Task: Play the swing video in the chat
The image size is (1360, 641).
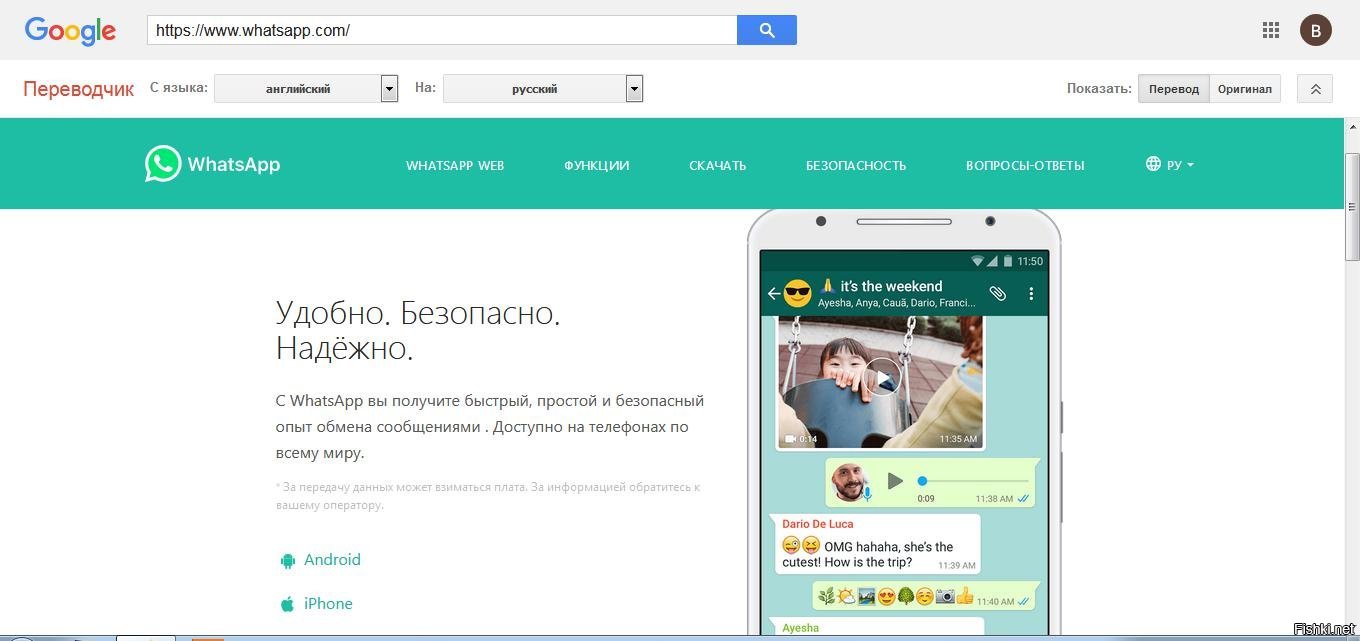Action: [882, 377]
